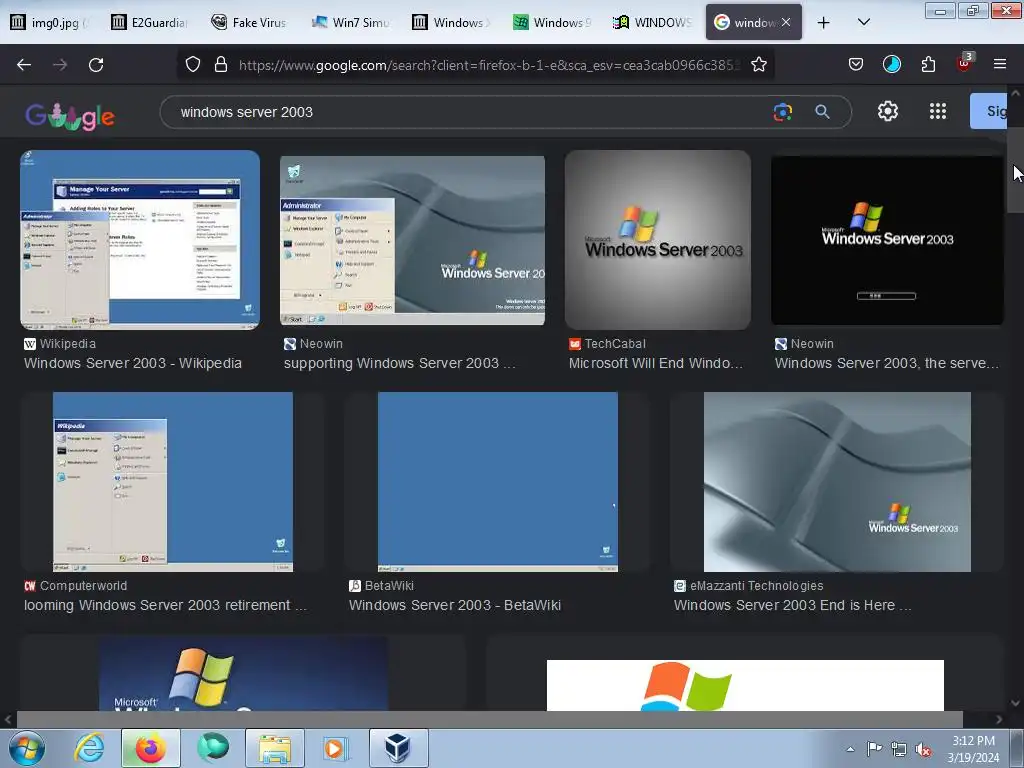Open the VirtualBox cube taskbar icon
Viewport: 1024px width, 768px height.
[398, 748]
